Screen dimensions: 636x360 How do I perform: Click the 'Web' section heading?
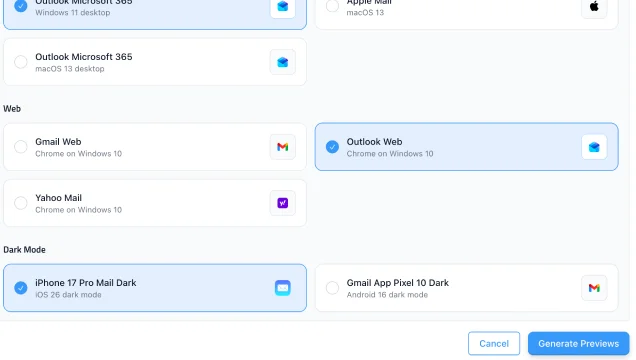12,109
